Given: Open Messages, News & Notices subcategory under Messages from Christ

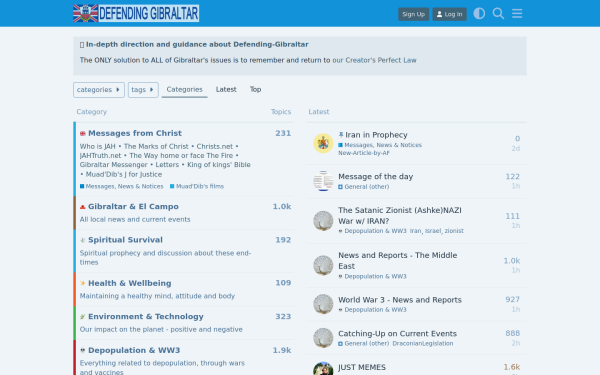Looking at the screenshot, I should tap(122, 186).
